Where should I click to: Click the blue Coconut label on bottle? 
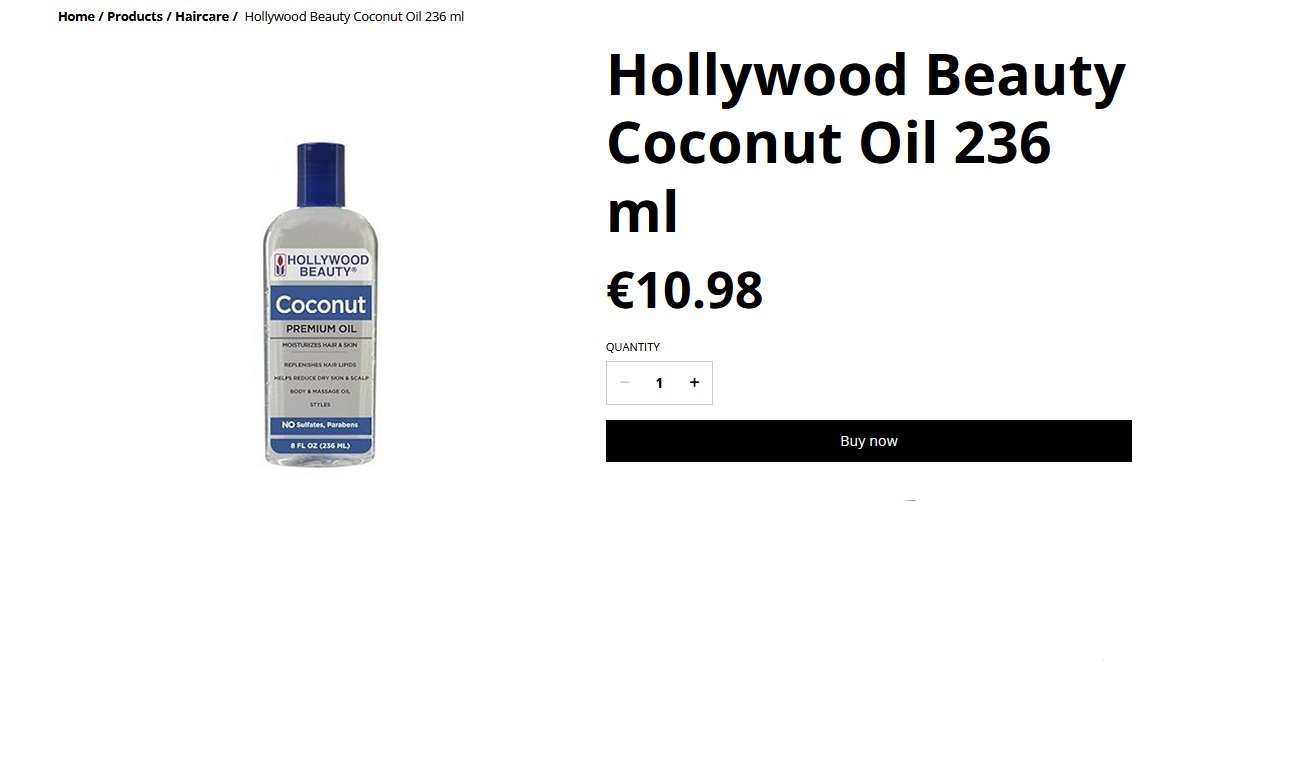point(321,304)
